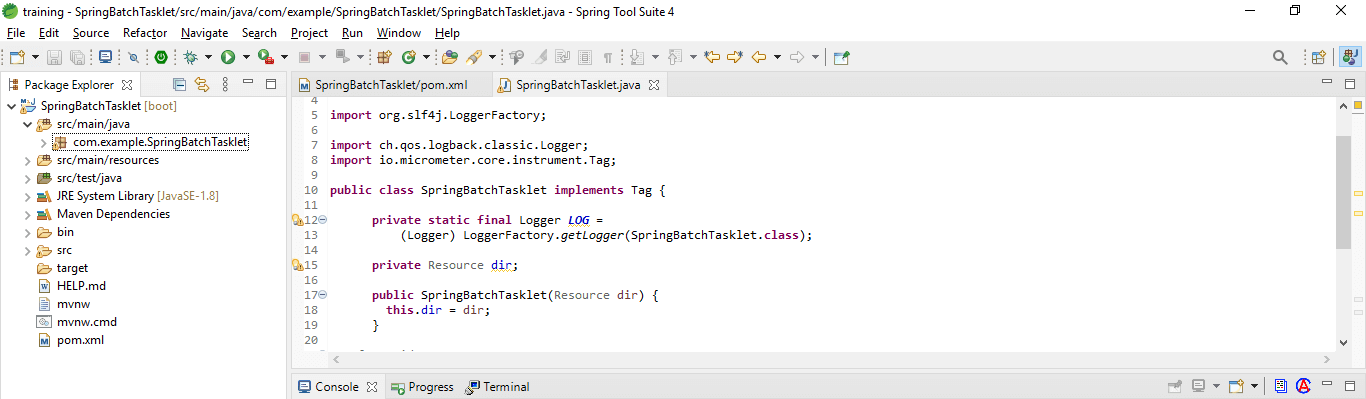Toggle the Skip All Breakpoints icon

(133, 57)
